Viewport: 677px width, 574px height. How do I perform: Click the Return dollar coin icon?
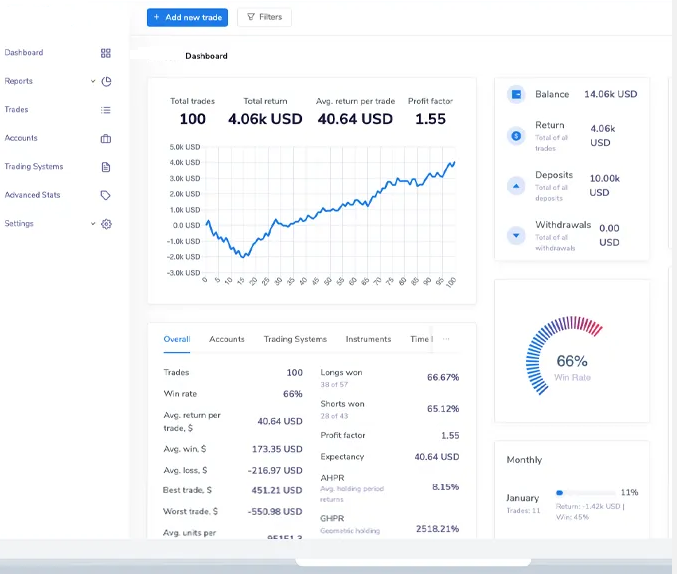pyautogui.click(x=516, y=136)
